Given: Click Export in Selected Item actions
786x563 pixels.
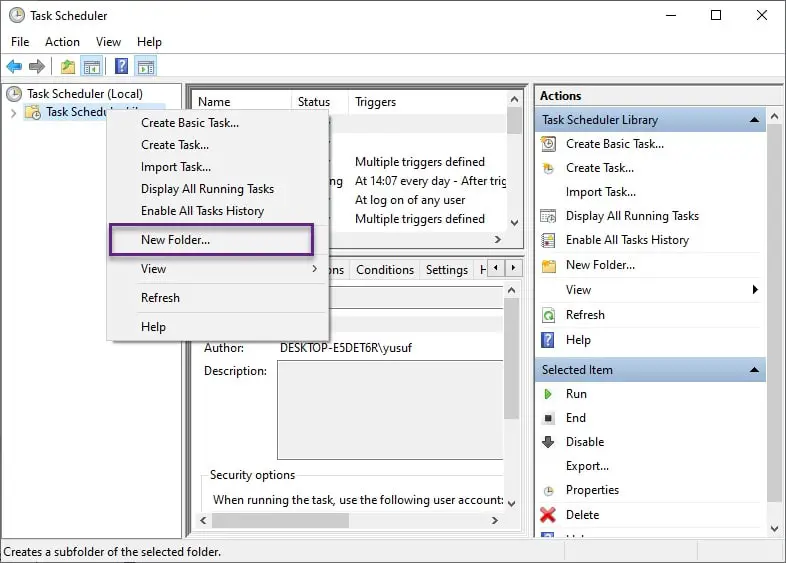Looking at the screenshot, I should point(587,466).
